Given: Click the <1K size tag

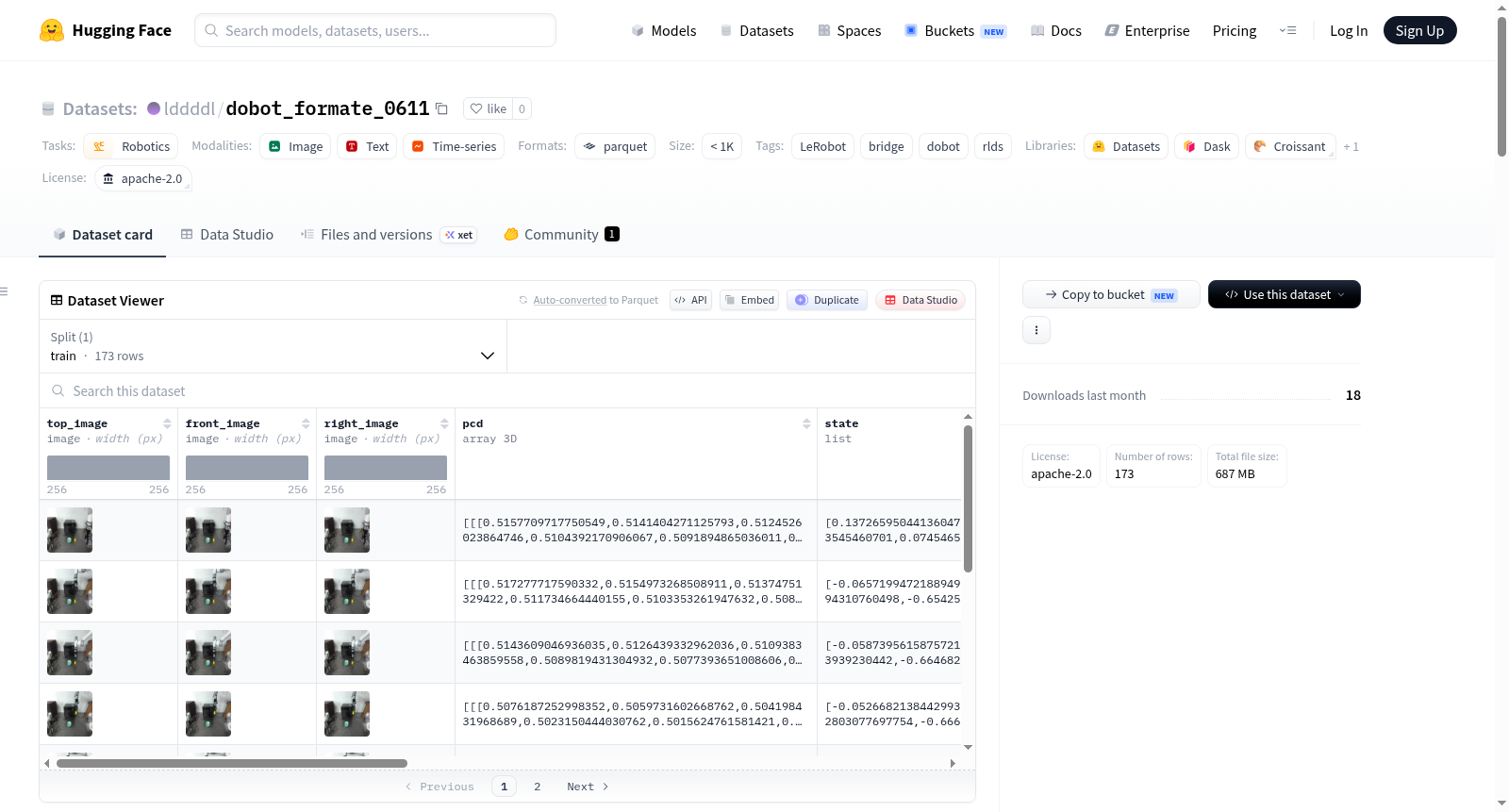Looking at the screenshot, I should (721, 146).
